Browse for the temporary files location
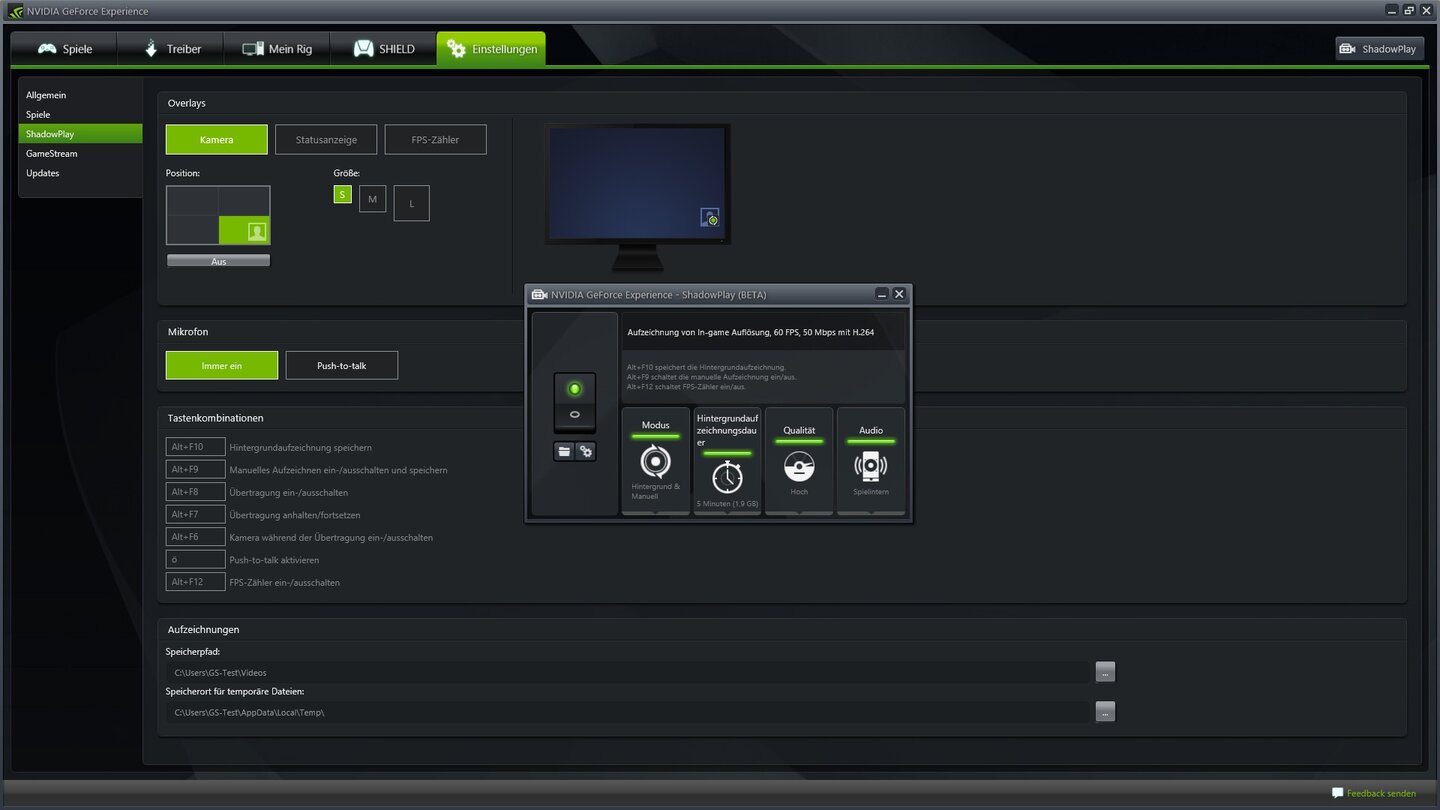Viewport: 1440px width, 810px height. click(x=1105, y=712)
